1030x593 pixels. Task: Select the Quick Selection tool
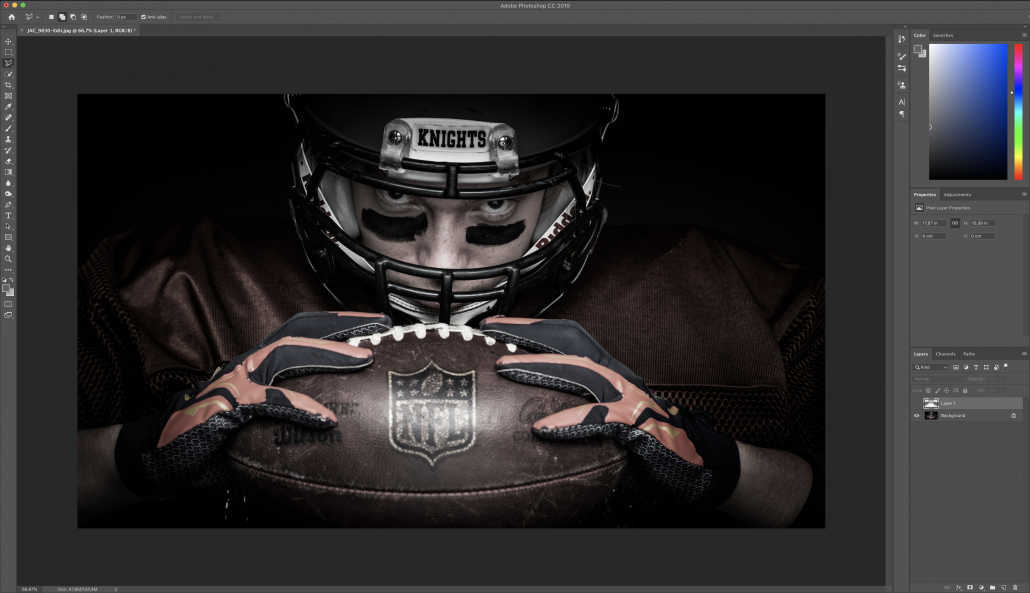(x=9, y=74)
